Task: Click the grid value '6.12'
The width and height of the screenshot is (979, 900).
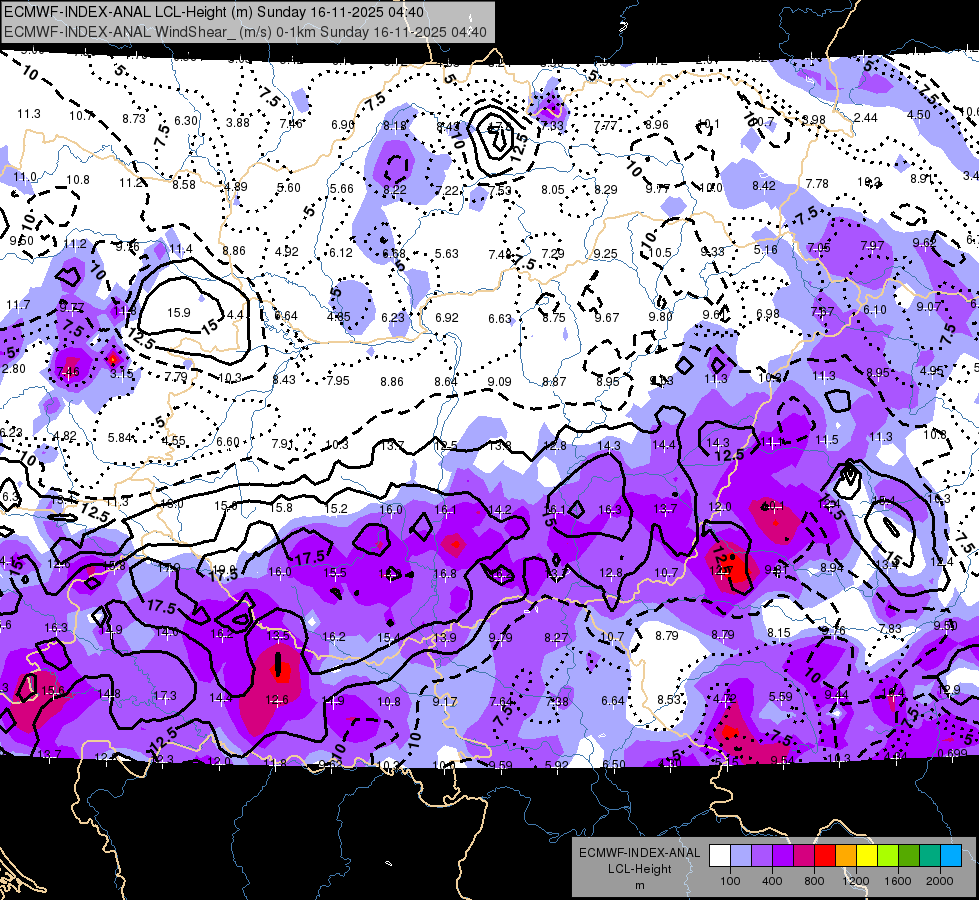Action: point(340,253)
